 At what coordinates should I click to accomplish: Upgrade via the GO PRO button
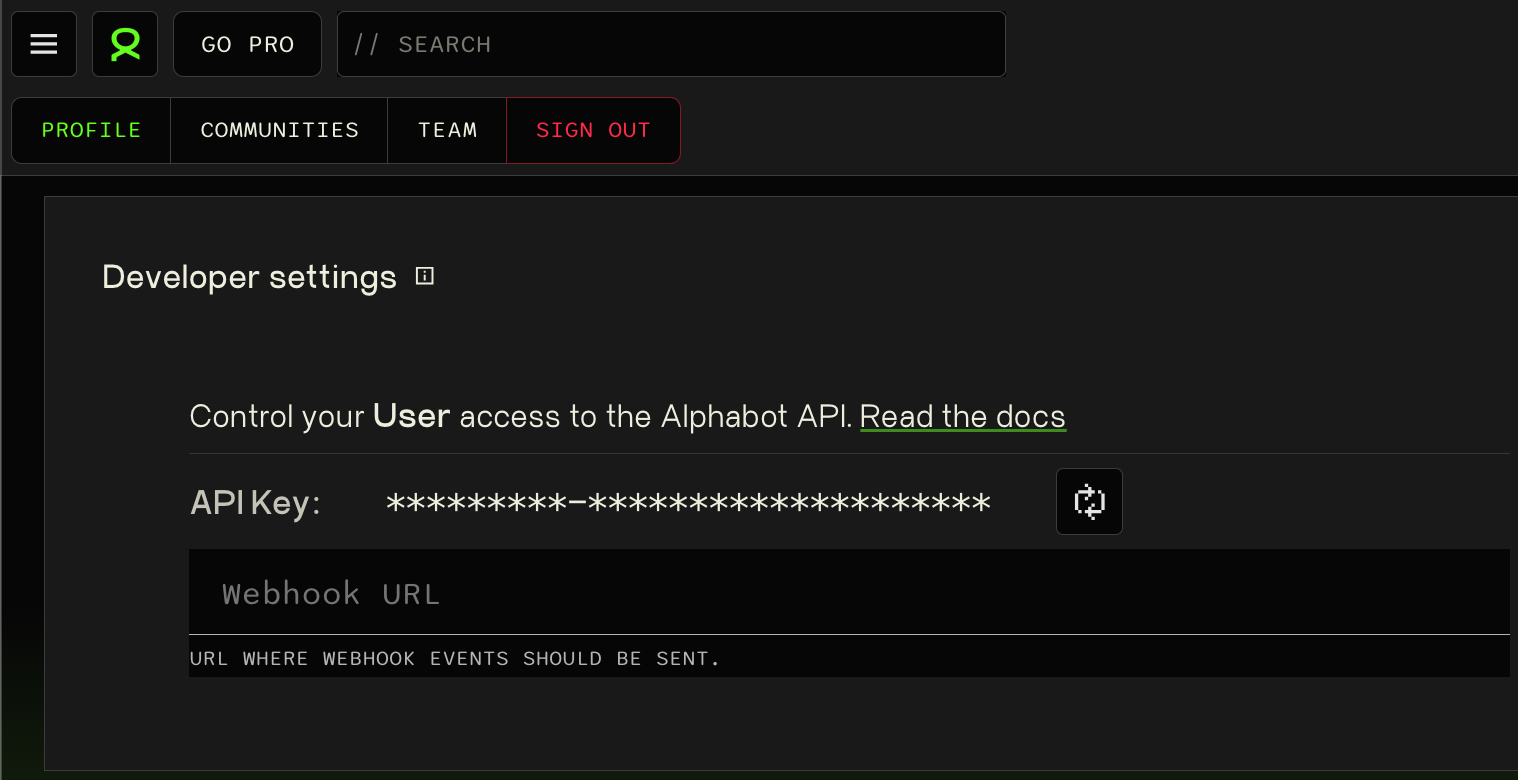248,44
